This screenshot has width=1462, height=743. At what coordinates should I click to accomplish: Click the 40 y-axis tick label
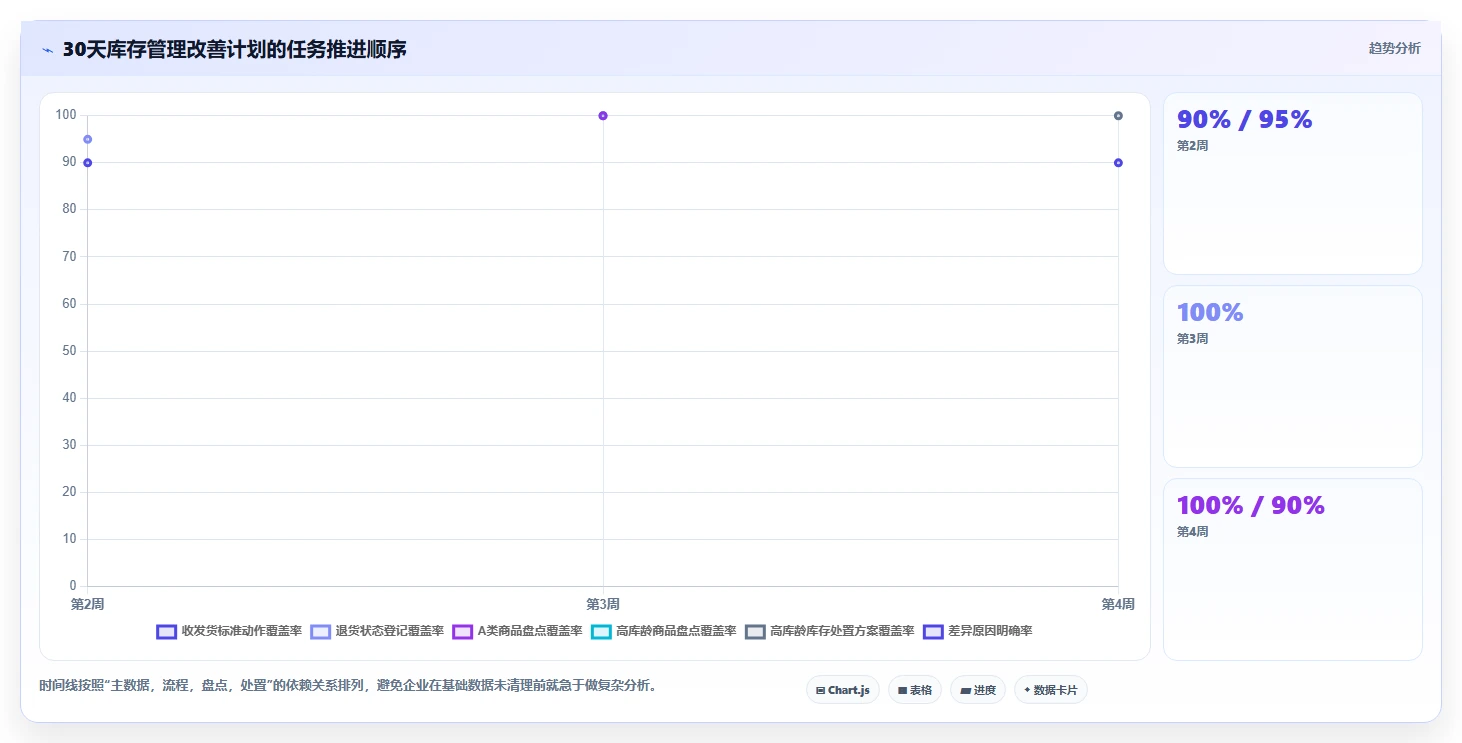[x=69, y=397]
